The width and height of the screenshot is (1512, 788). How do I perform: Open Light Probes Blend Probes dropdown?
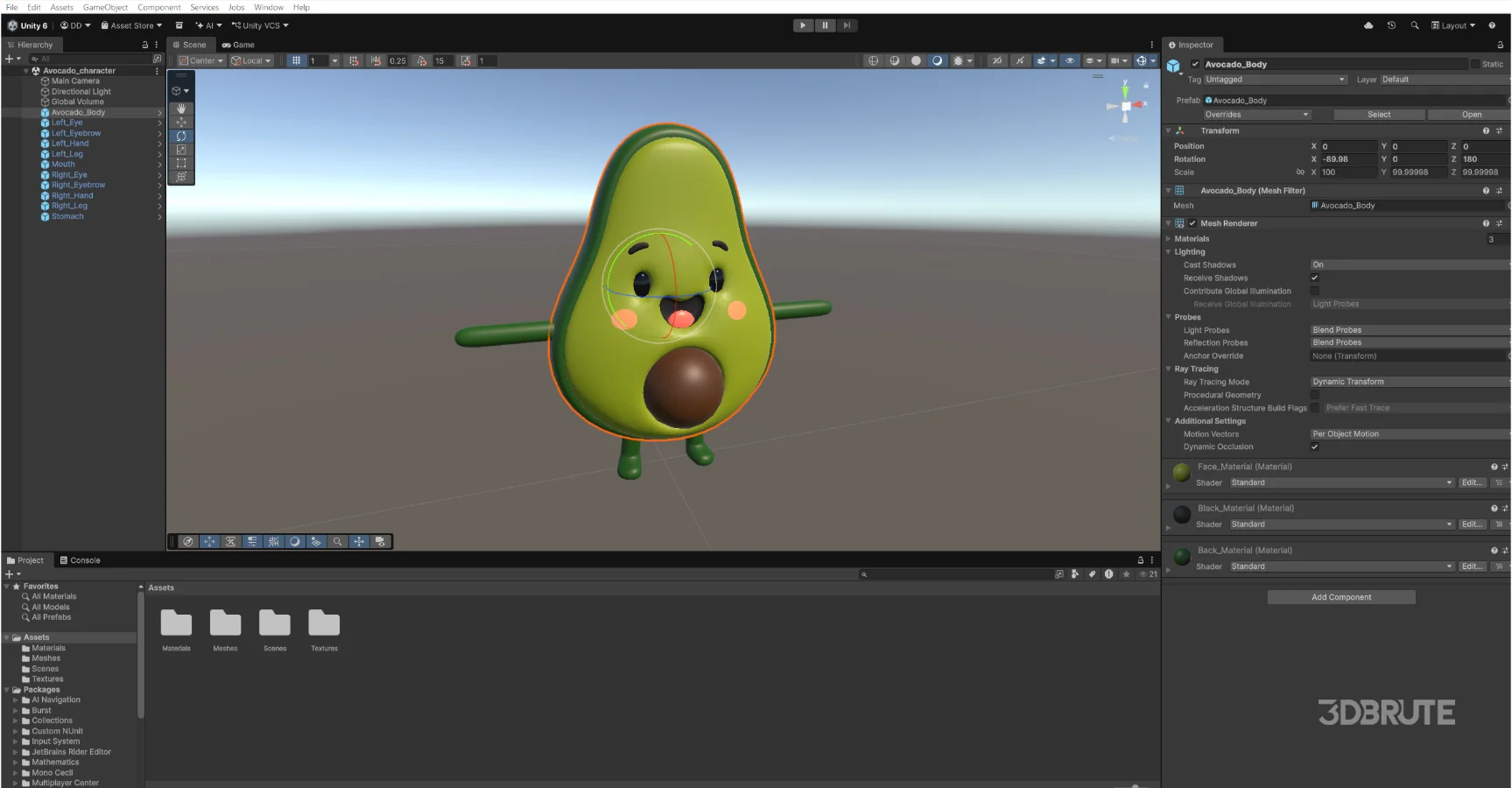tap(1409, 330)
